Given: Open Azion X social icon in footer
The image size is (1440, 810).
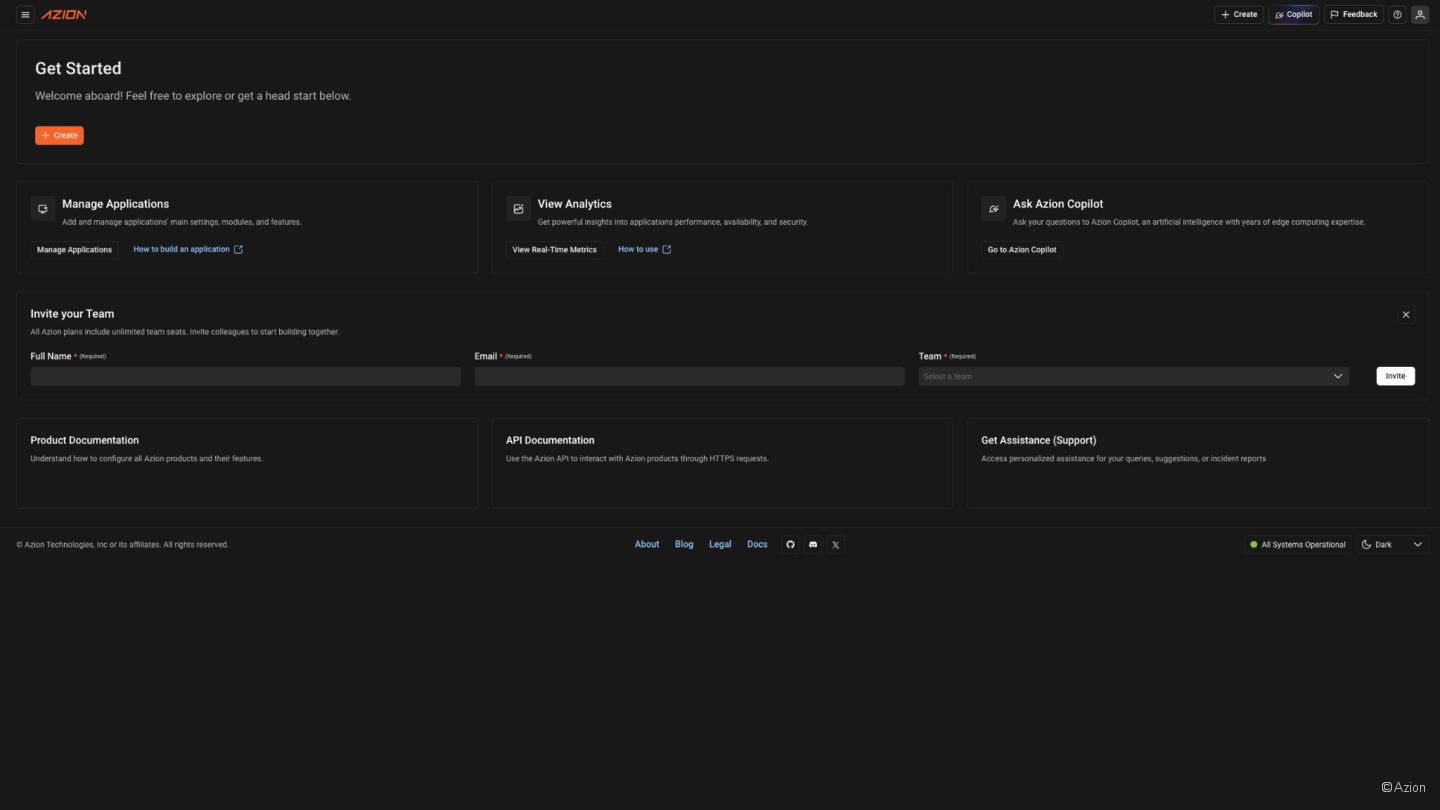Looking at the screenshot, I should [836, 545].
